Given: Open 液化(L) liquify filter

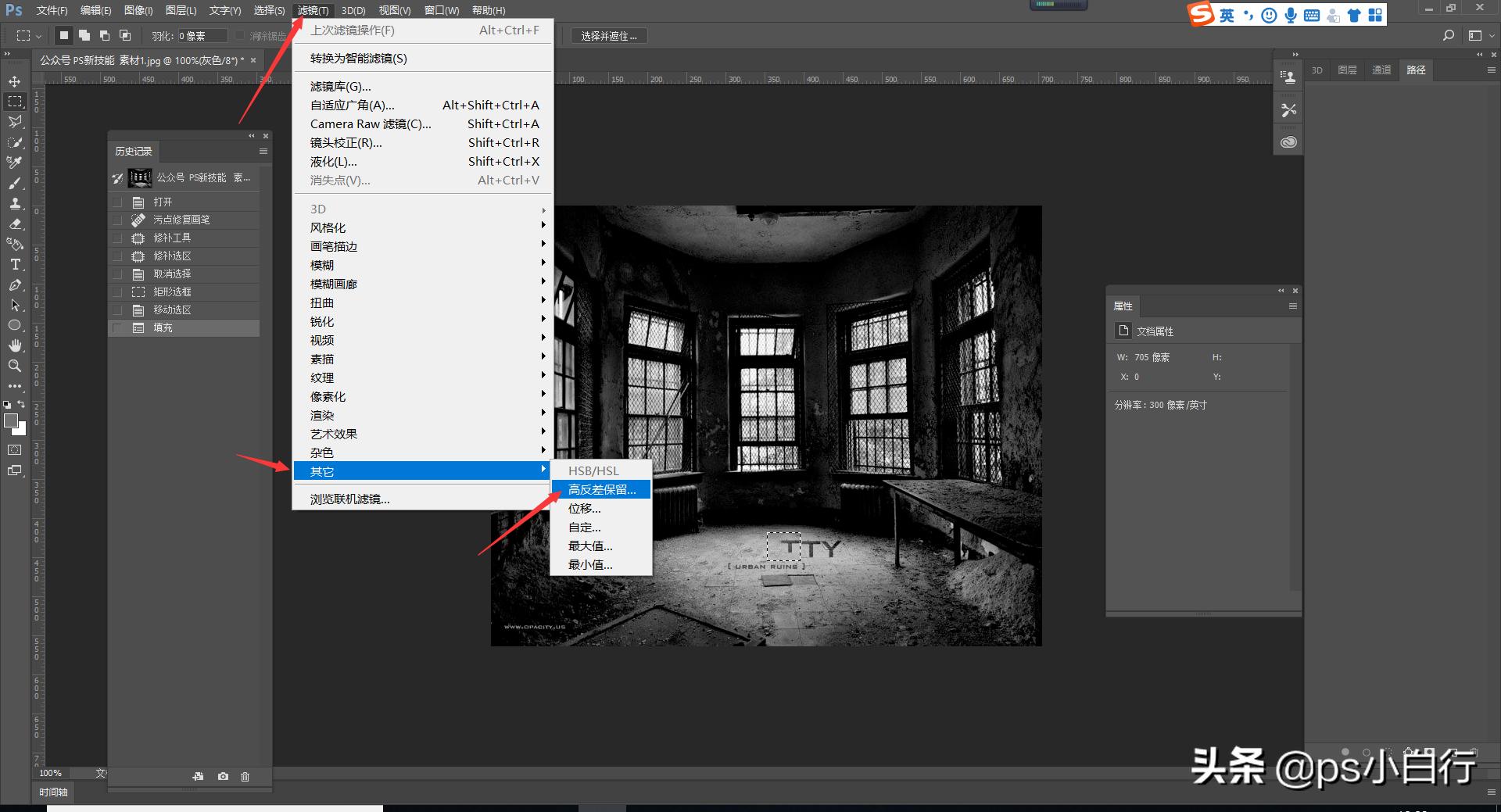Looking at the screenshot, I should pyautogui.click(x=422, y=162).
